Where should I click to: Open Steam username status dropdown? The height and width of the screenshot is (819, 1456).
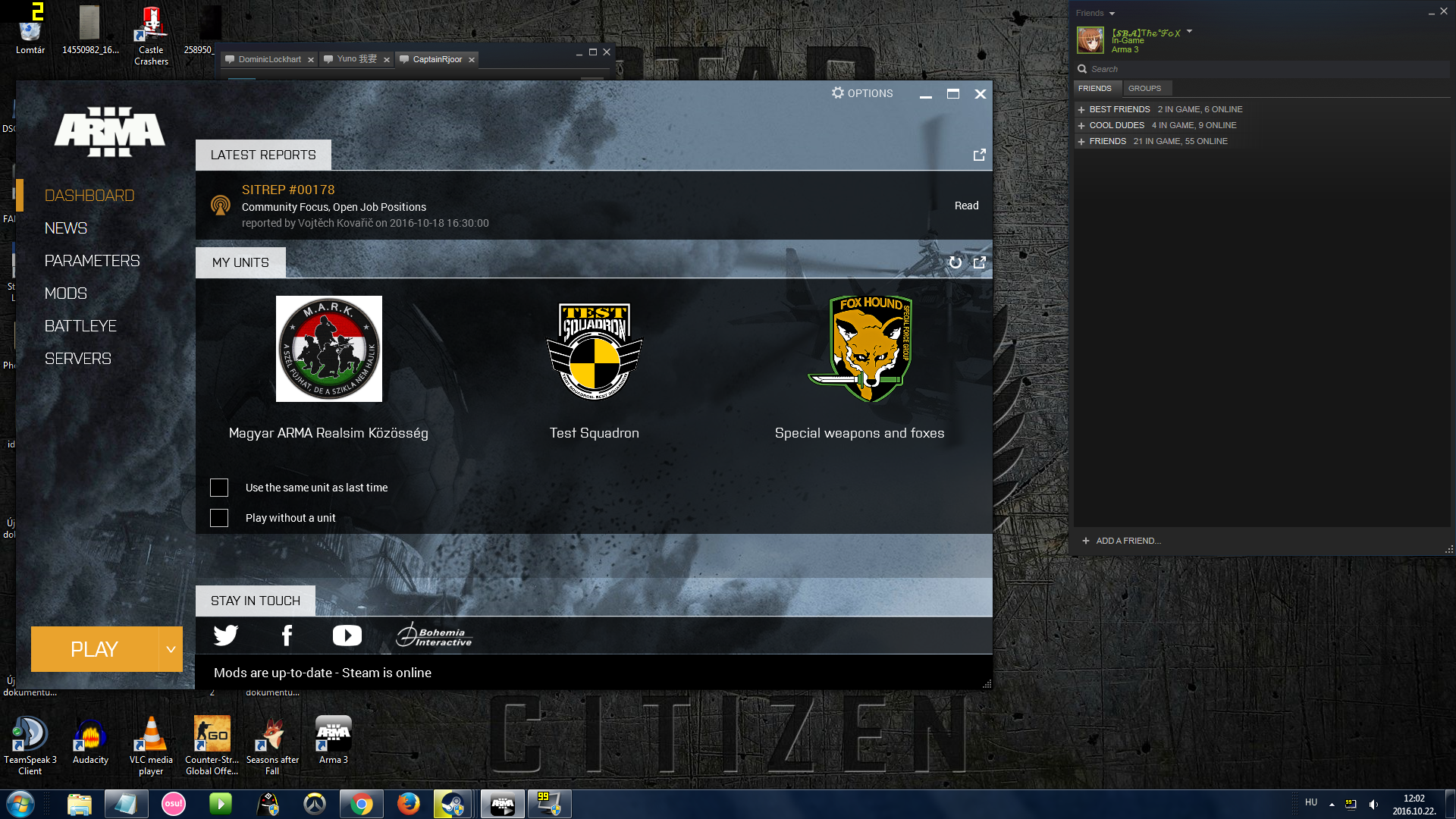(x=1189, y=32)
